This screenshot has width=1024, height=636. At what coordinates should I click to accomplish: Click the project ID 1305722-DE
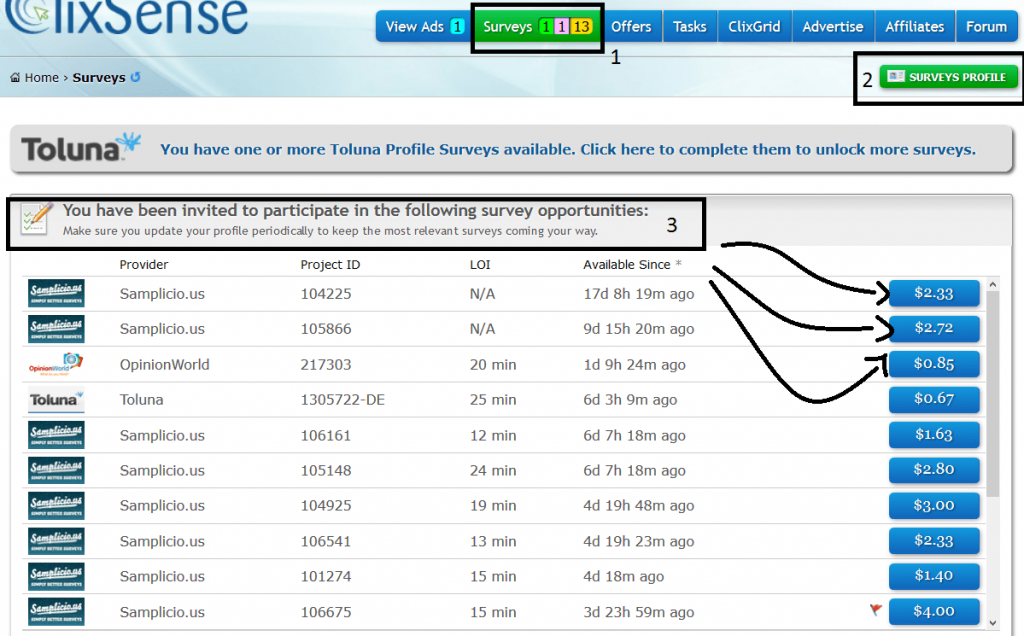click(x=343, y=400)
